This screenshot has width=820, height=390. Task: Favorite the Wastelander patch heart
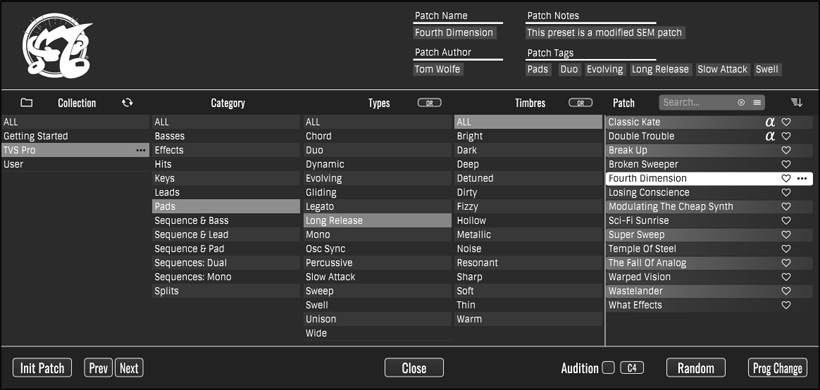click(786, 291)
